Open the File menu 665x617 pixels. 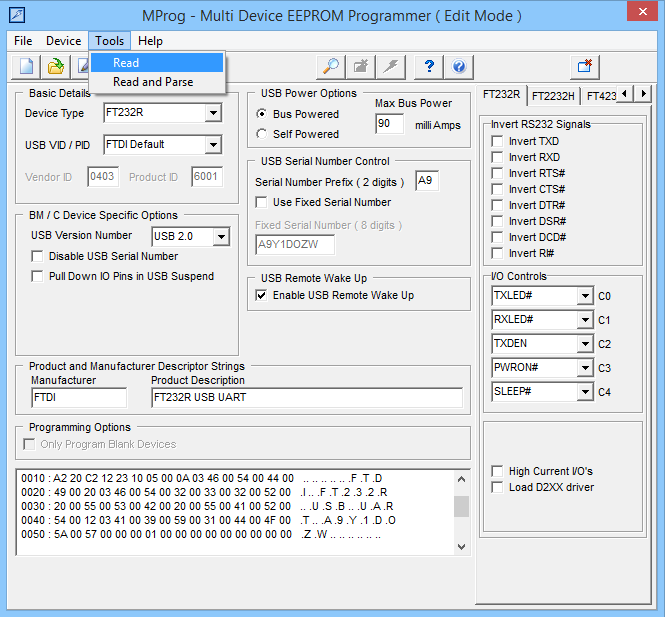click(x=23, y=41)
